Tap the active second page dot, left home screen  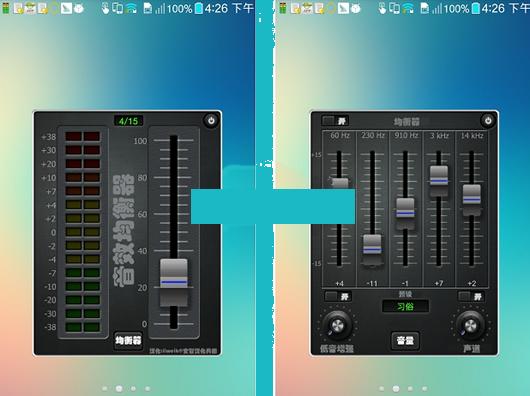[x=119, y=389]
